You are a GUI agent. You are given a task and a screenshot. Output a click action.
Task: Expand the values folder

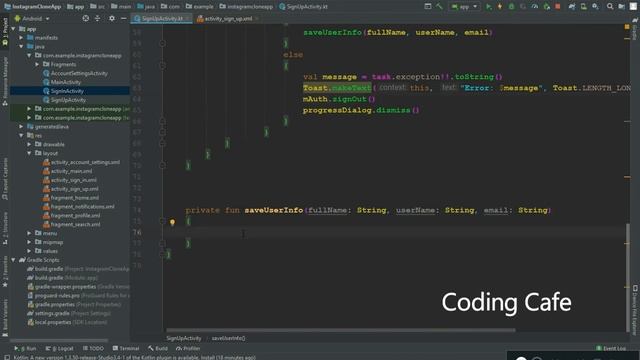29,251
